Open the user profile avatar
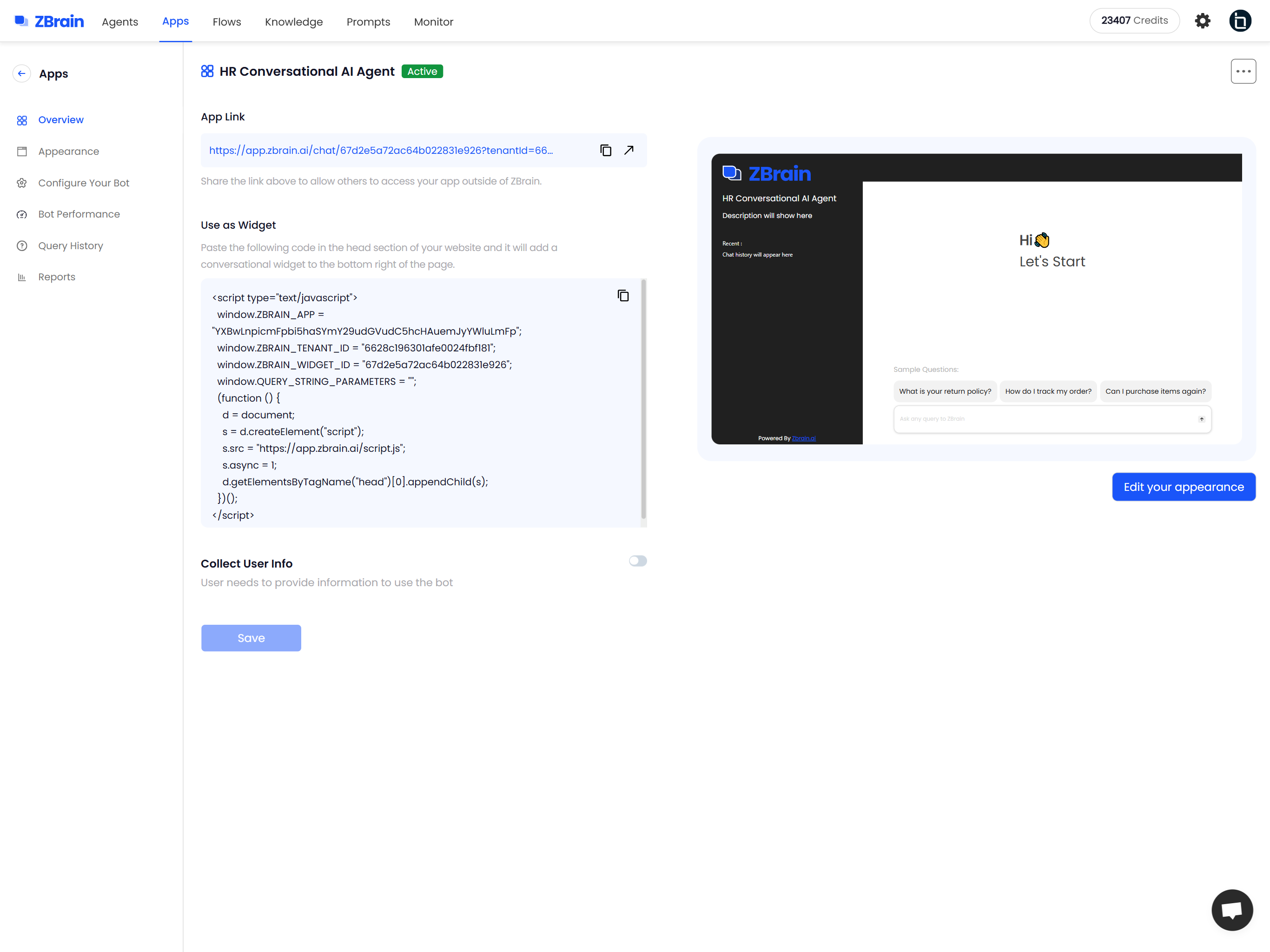The image size is (1270, 952). pyautogui.click(x=1240, y=21)
